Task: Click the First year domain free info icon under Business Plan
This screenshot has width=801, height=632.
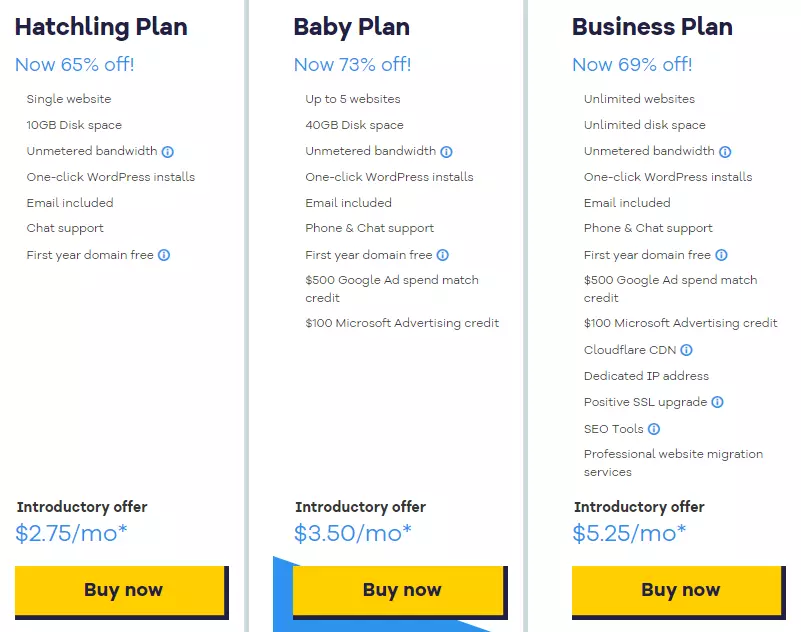Action: pos(722,254)
